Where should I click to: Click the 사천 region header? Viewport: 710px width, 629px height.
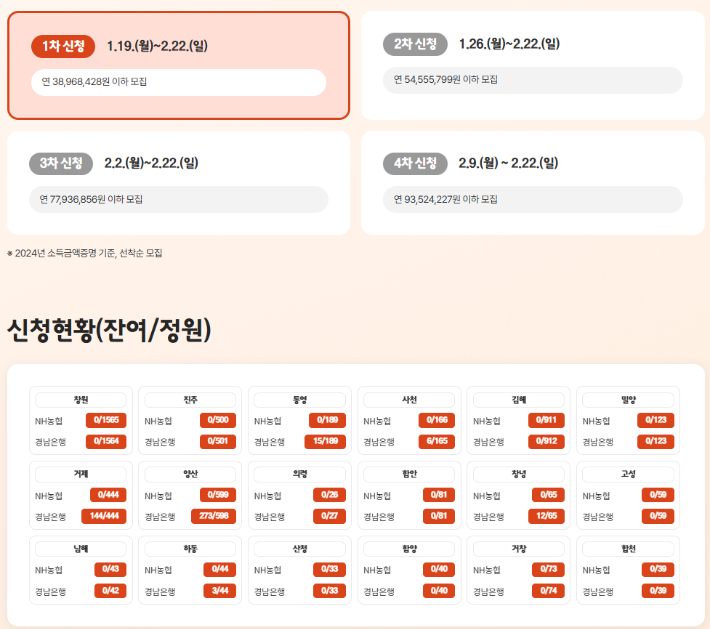pyautogui.click(x=409, y=400)
